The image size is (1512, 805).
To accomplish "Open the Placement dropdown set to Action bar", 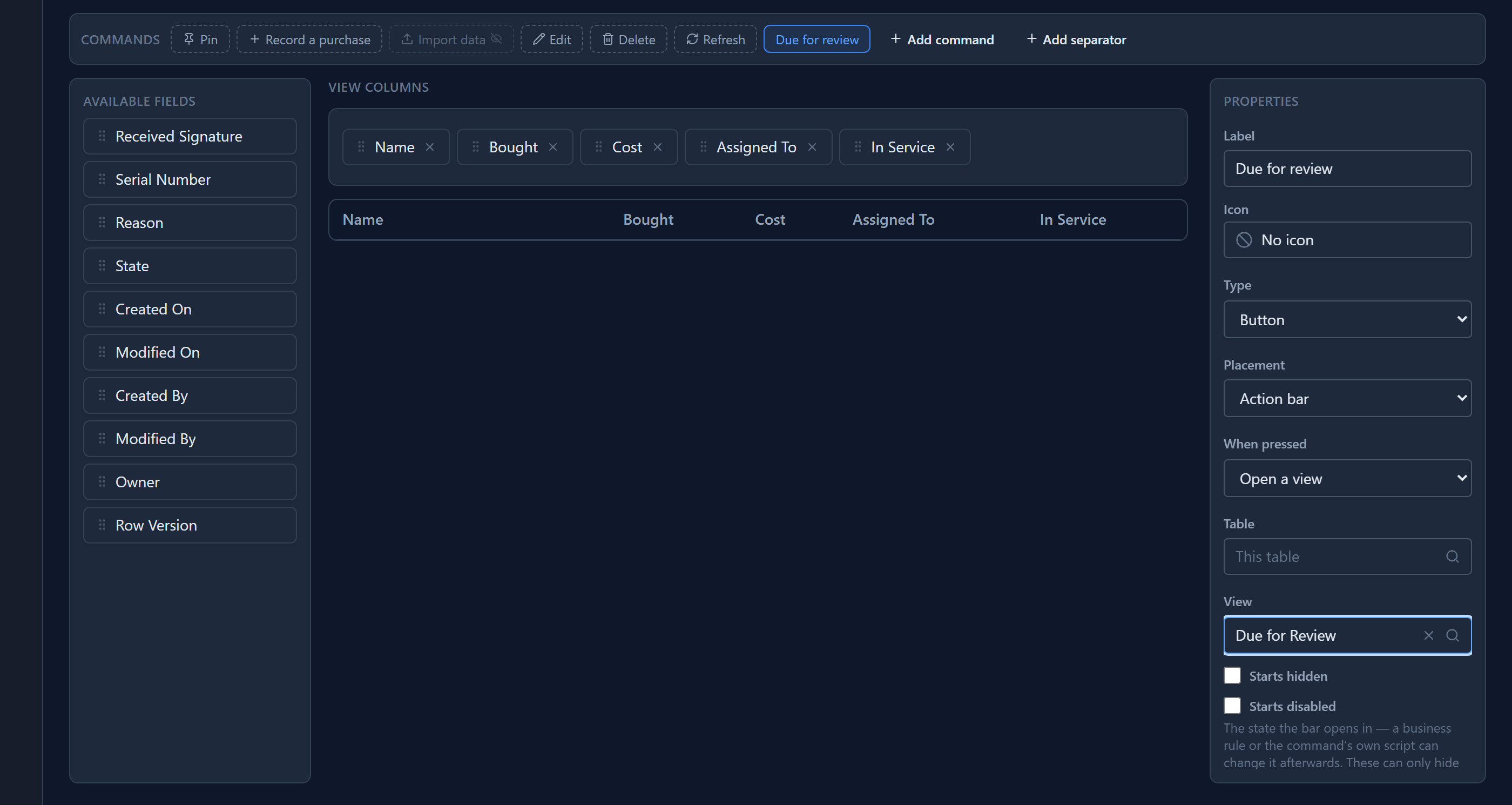I will (1347, 399).
